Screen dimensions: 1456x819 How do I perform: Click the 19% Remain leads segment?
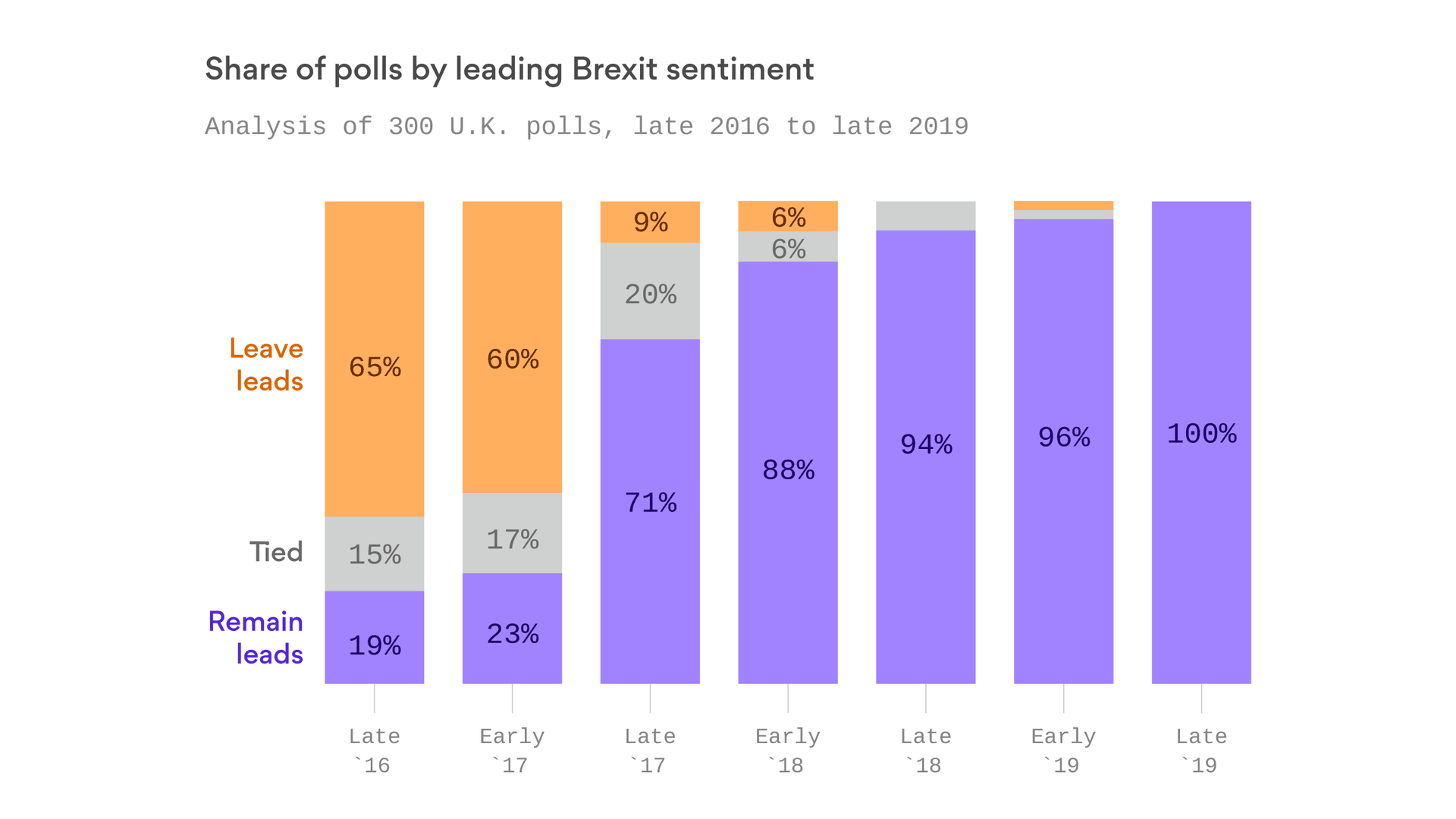[x=374, y=637]
